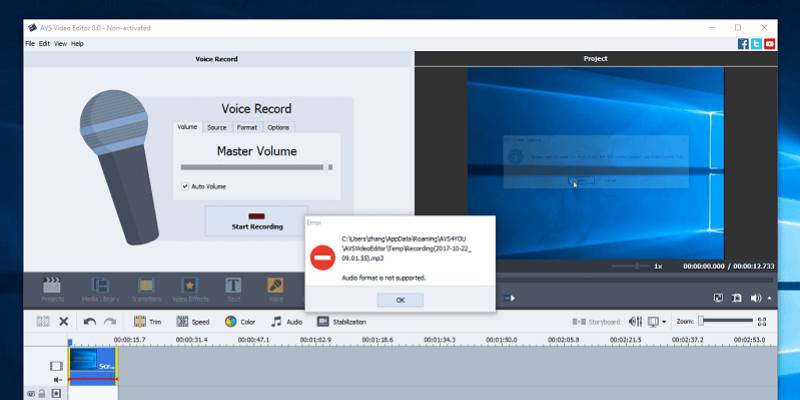Take a snapshot of preview

click(x=736, y=298)
